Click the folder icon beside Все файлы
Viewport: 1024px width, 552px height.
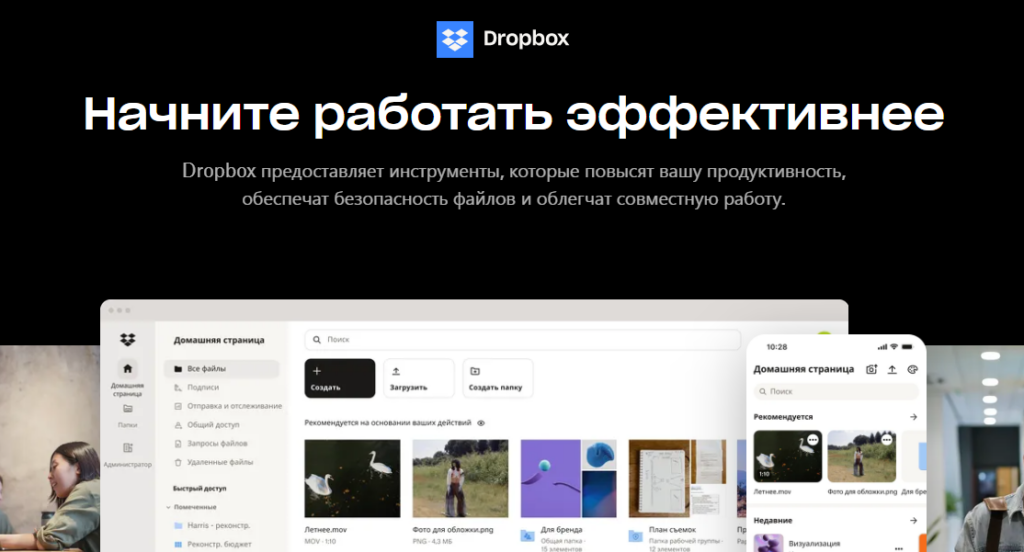(178, 369)
